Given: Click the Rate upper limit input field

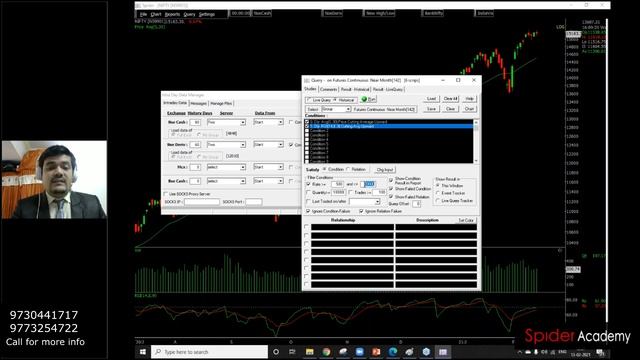Looking at the screenshot, I should pos(369,184).
